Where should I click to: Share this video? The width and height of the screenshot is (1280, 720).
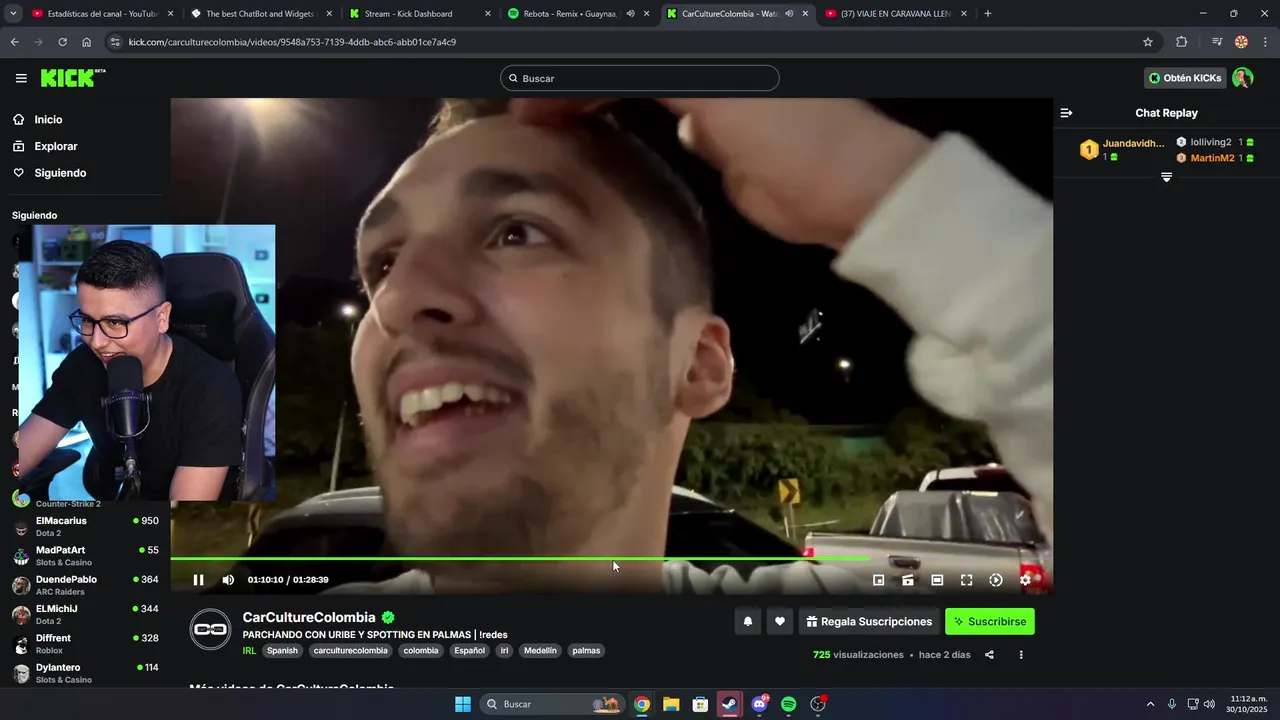click(989, 655)
